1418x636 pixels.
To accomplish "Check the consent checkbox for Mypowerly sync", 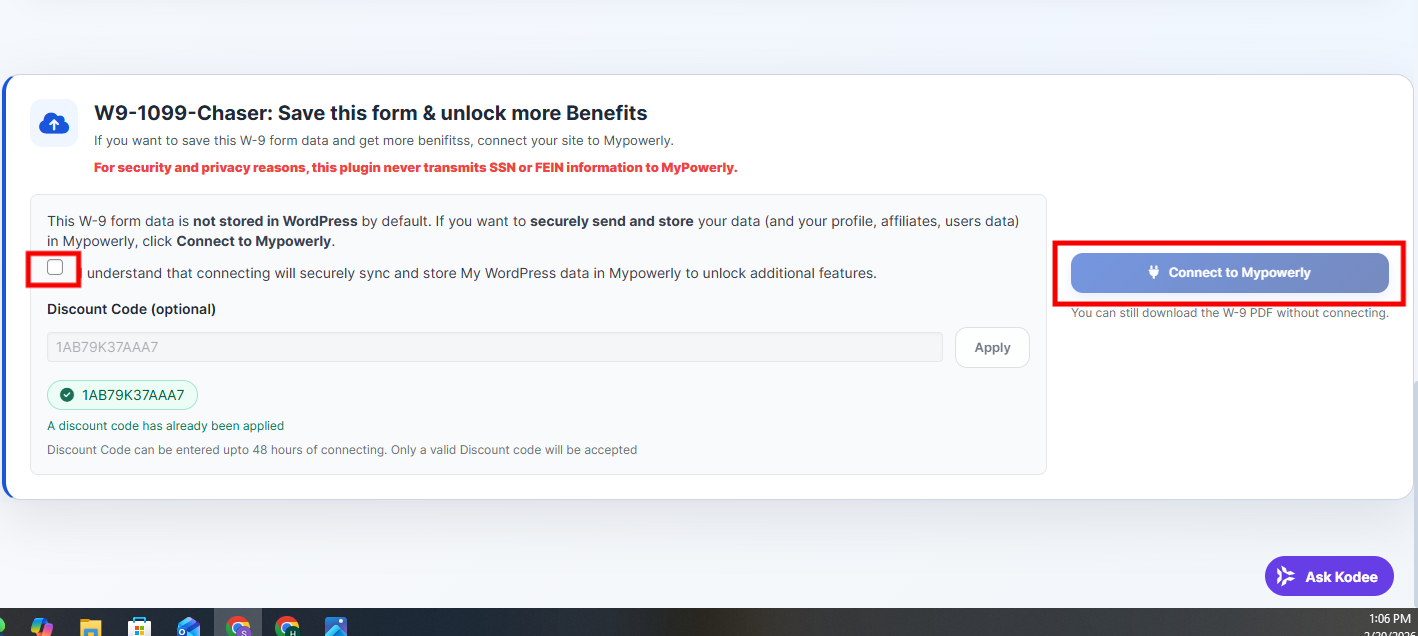I will point(55,267).
